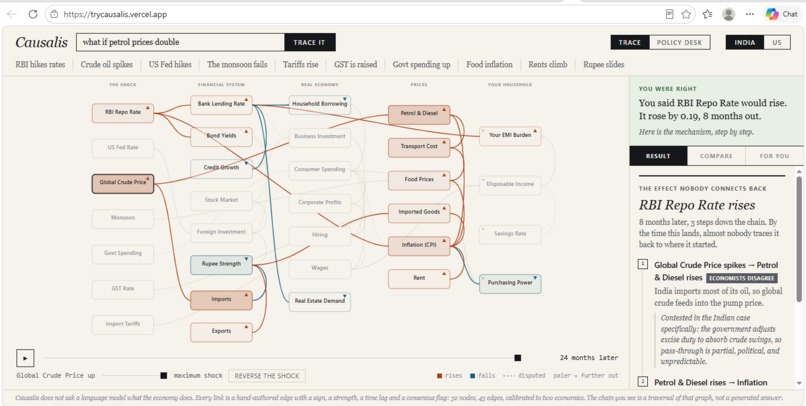
Task: Click the shock magnitude slider handle
Action: [163, 376]
